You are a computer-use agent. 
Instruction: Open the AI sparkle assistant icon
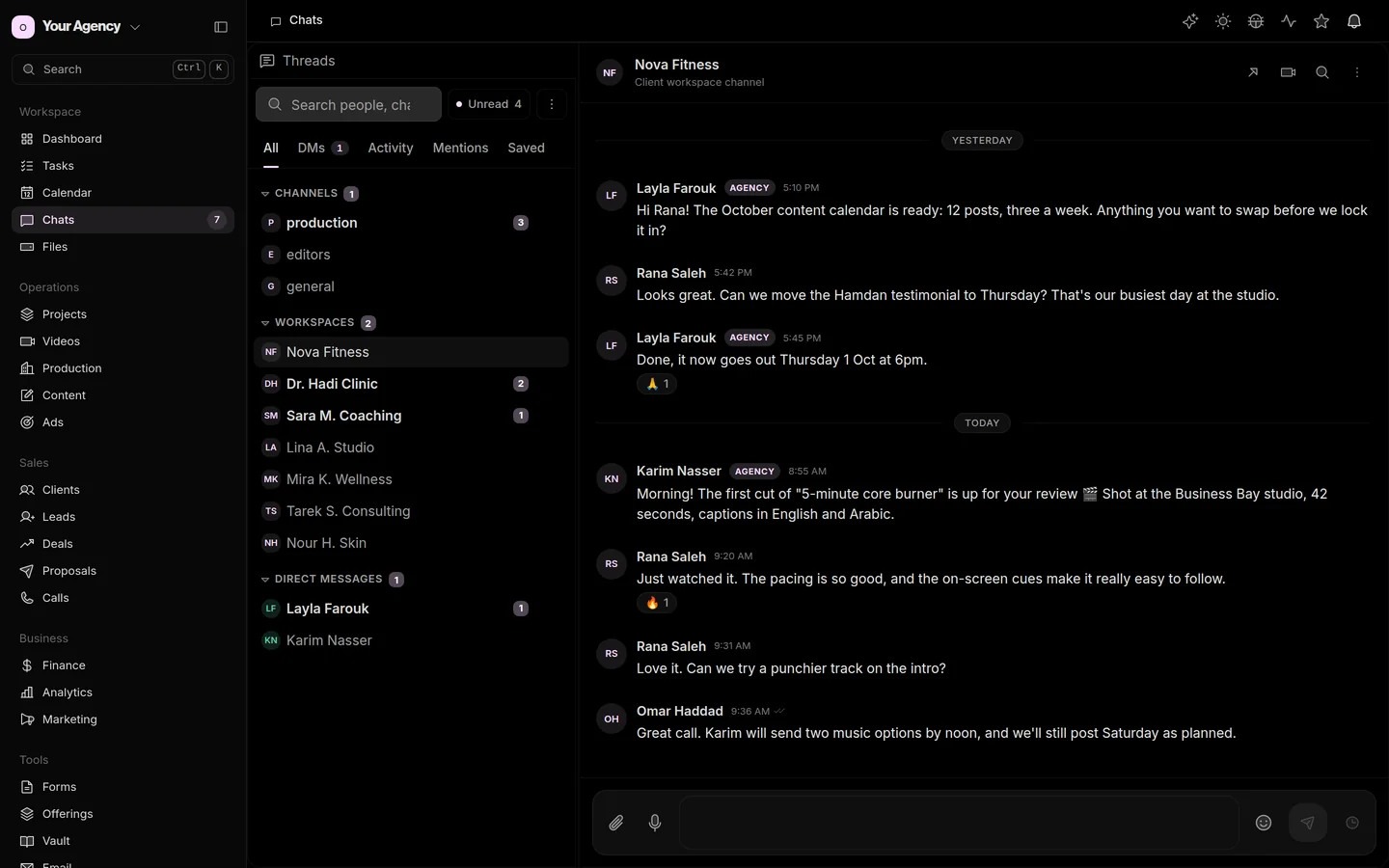pos(1190,21)
